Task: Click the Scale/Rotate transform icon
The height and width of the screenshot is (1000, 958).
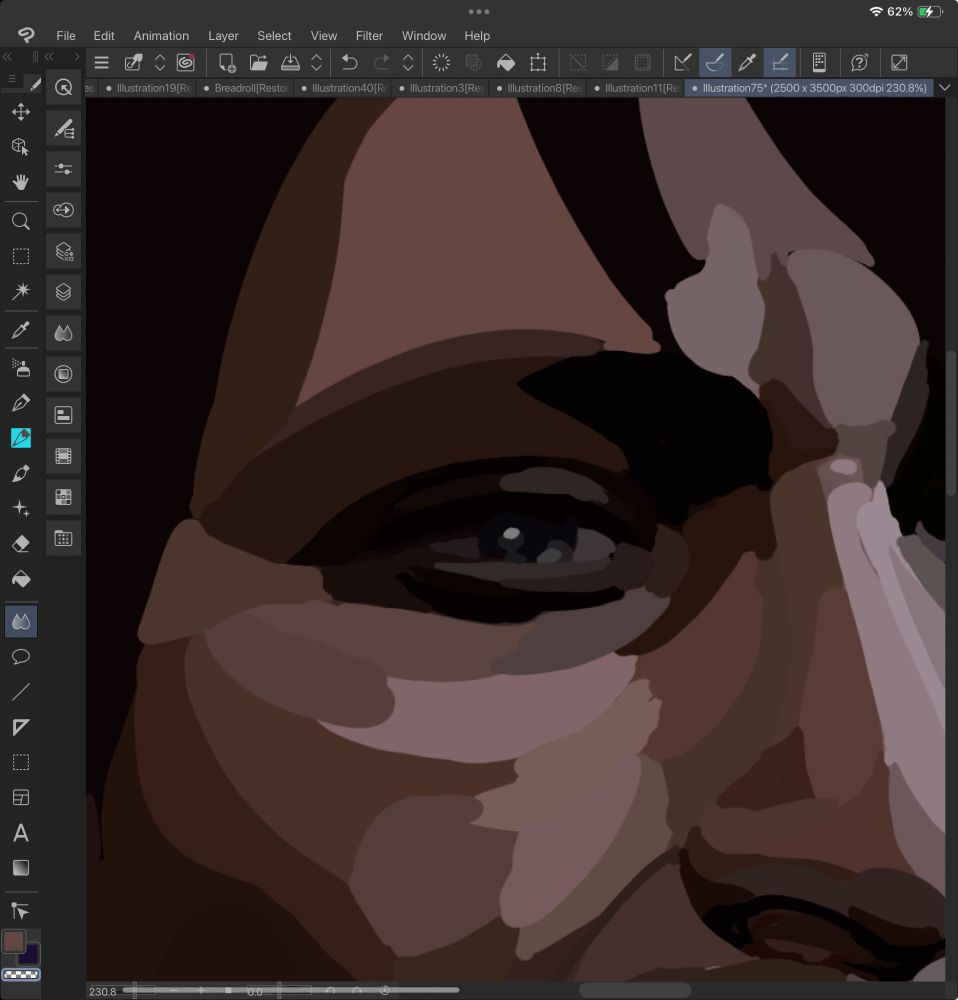Action: 538,62
